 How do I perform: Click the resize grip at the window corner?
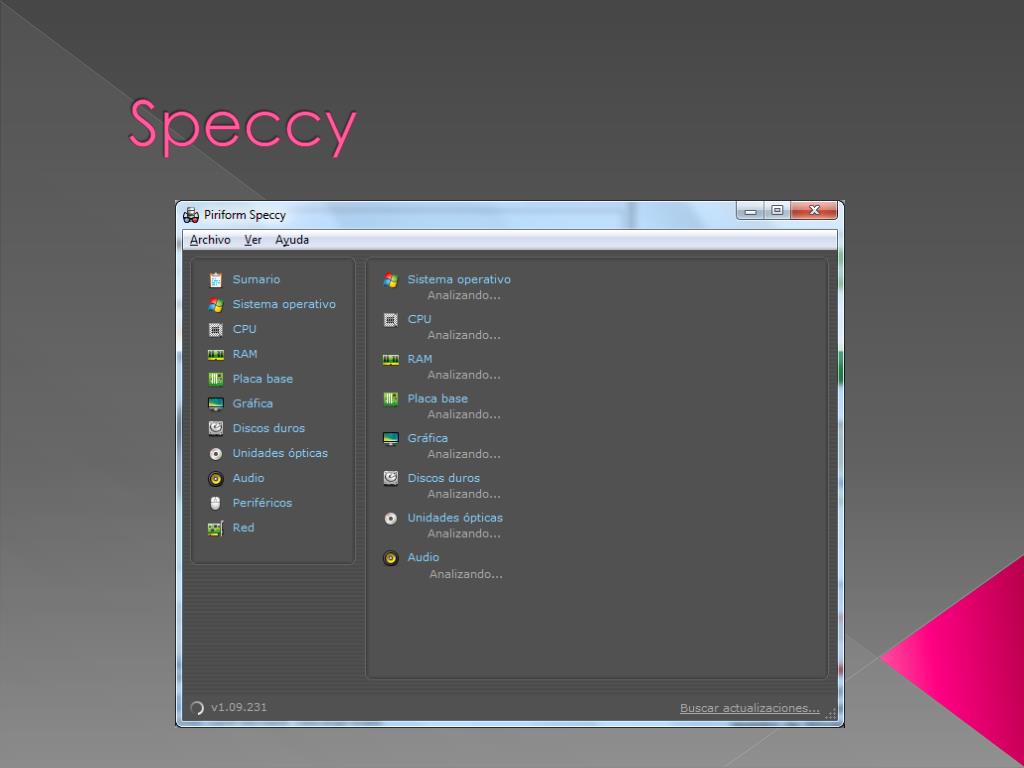tap(831, 714)
